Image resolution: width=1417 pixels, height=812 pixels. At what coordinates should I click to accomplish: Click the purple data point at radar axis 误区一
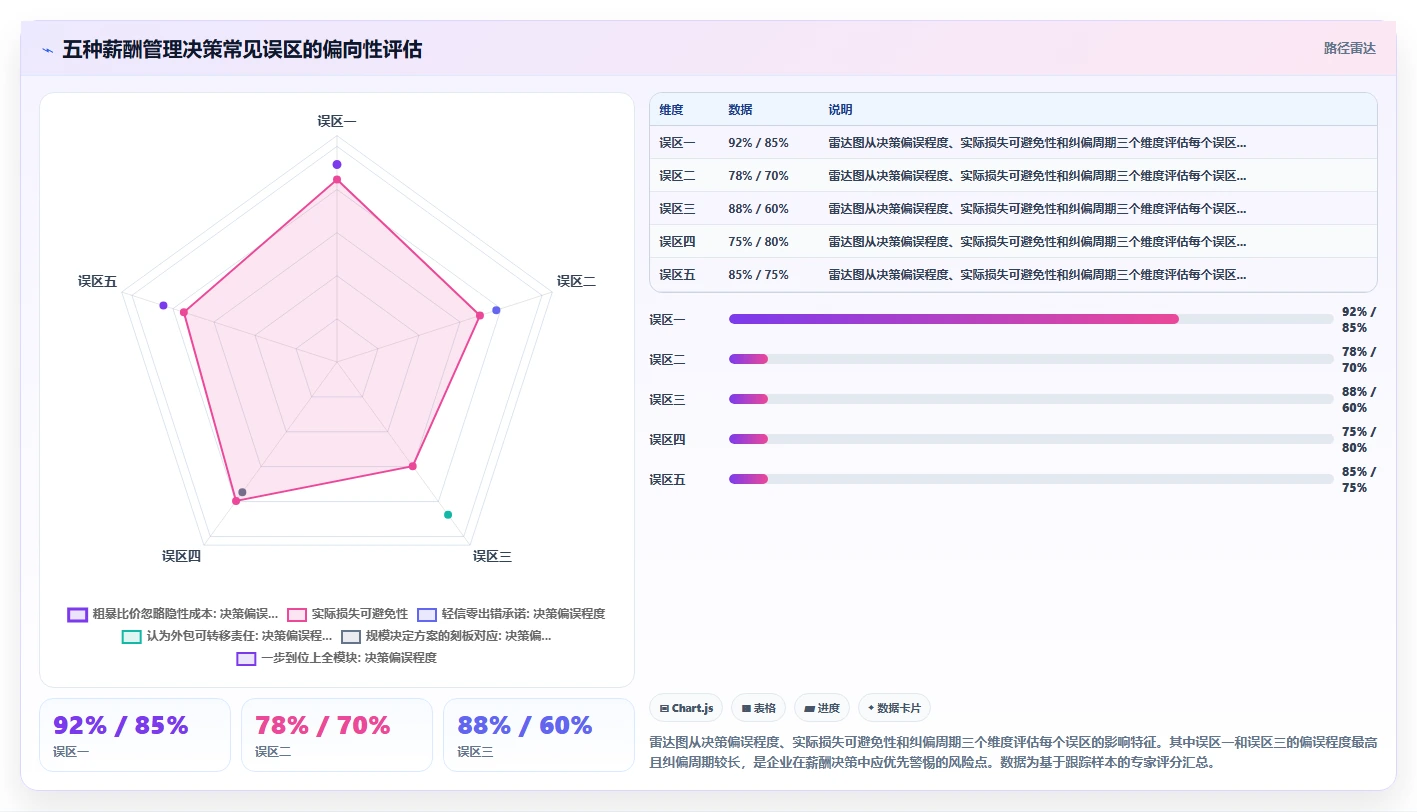337,164
